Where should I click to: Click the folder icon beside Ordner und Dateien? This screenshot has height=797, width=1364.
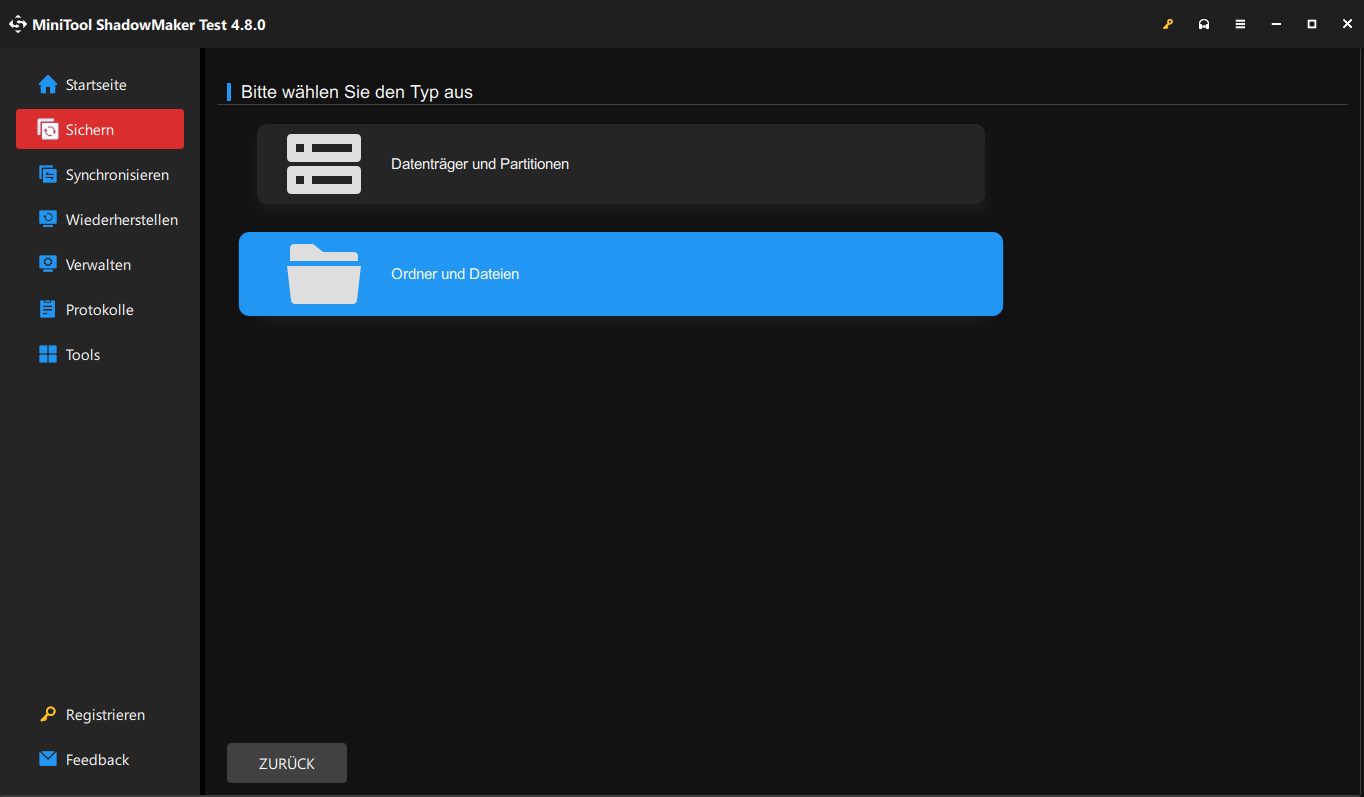pyautogui.click(x=323, y=273)
